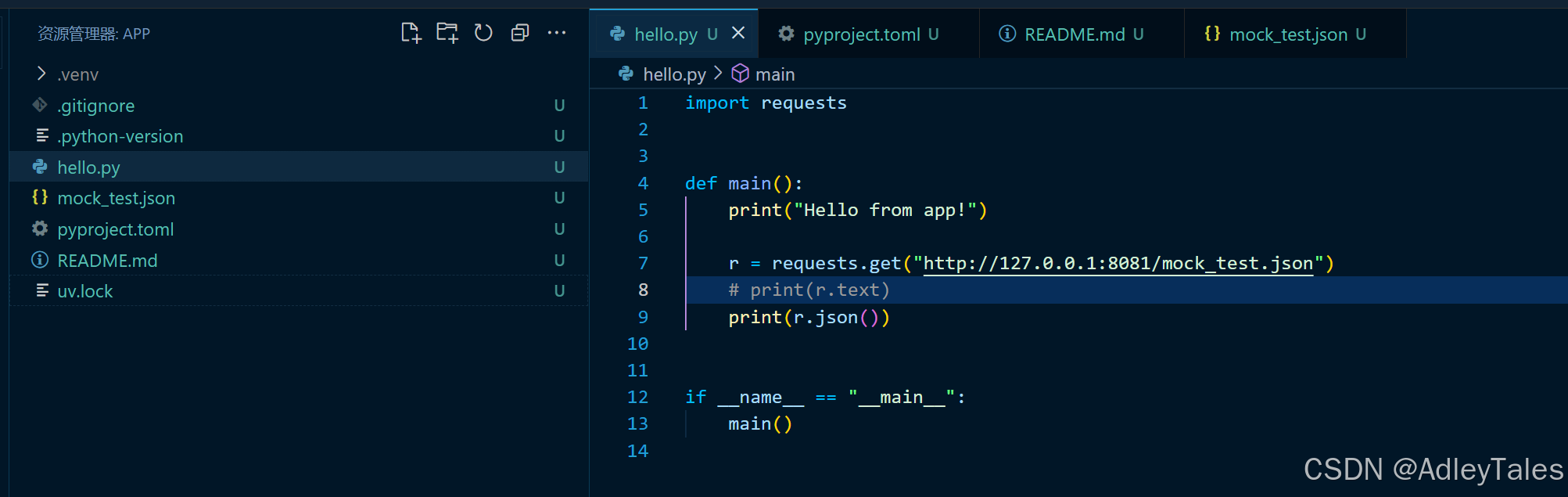Click line number 1 in the gutter

tap(643, 103)
